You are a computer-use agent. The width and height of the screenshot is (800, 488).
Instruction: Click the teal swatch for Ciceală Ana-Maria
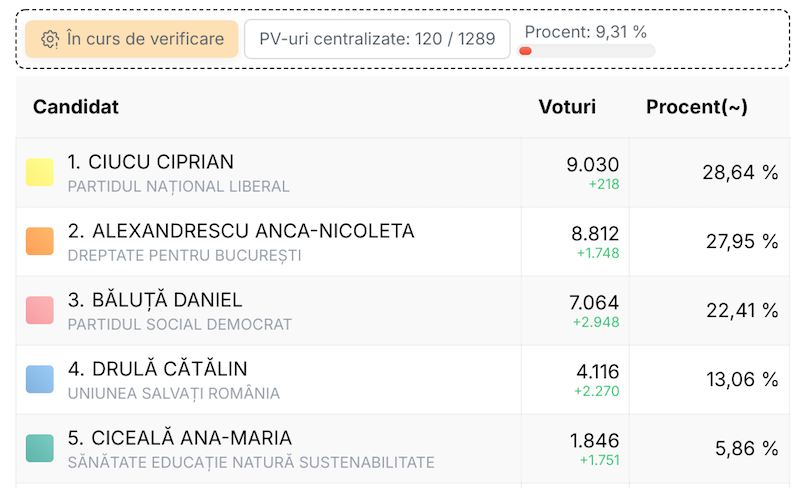[x=39, y=448]
